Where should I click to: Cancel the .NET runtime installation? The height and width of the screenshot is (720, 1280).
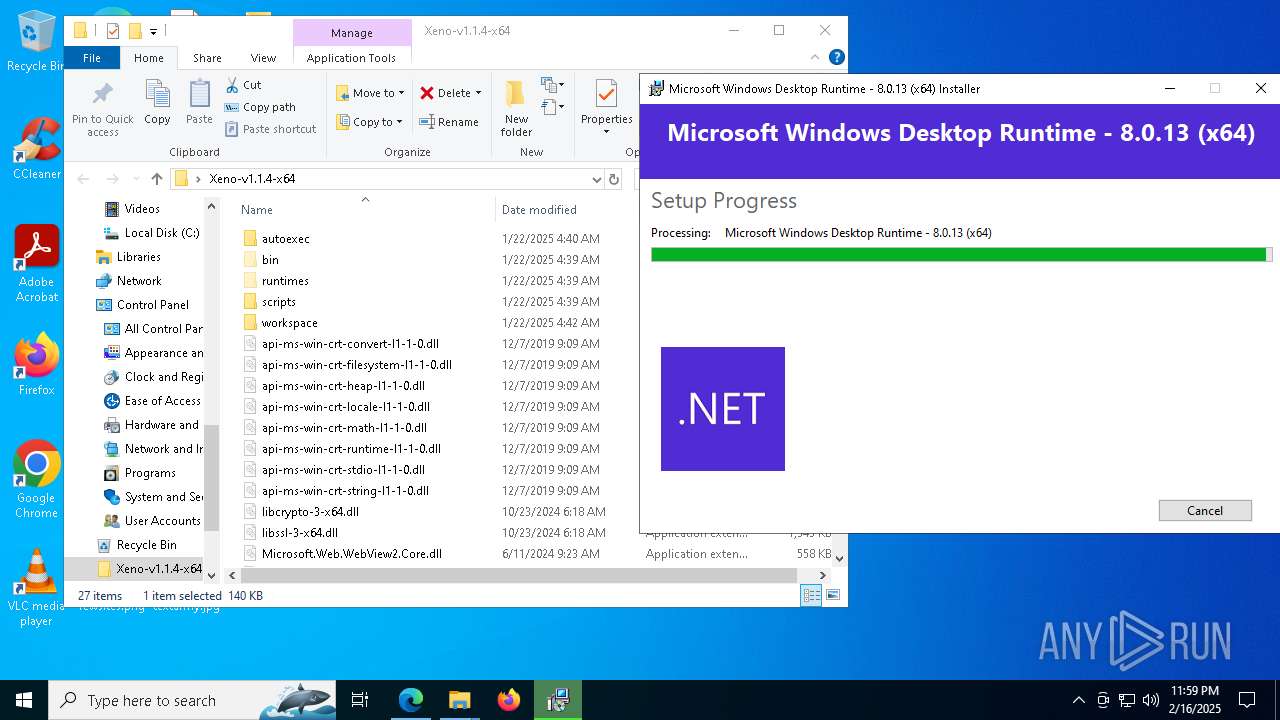coord(1205,510)
